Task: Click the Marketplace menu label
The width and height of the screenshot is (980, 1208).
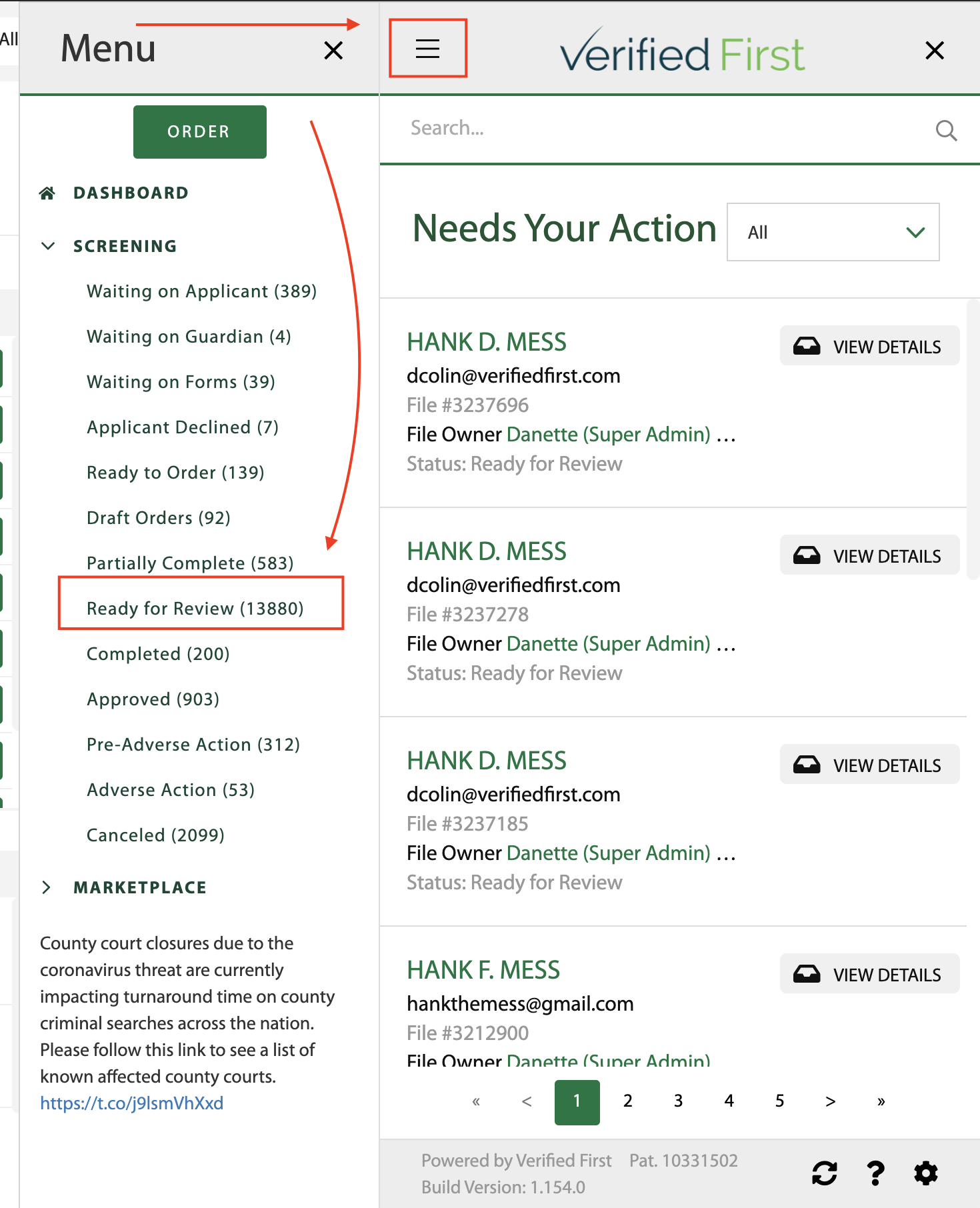Action: [x=140, y=888]
